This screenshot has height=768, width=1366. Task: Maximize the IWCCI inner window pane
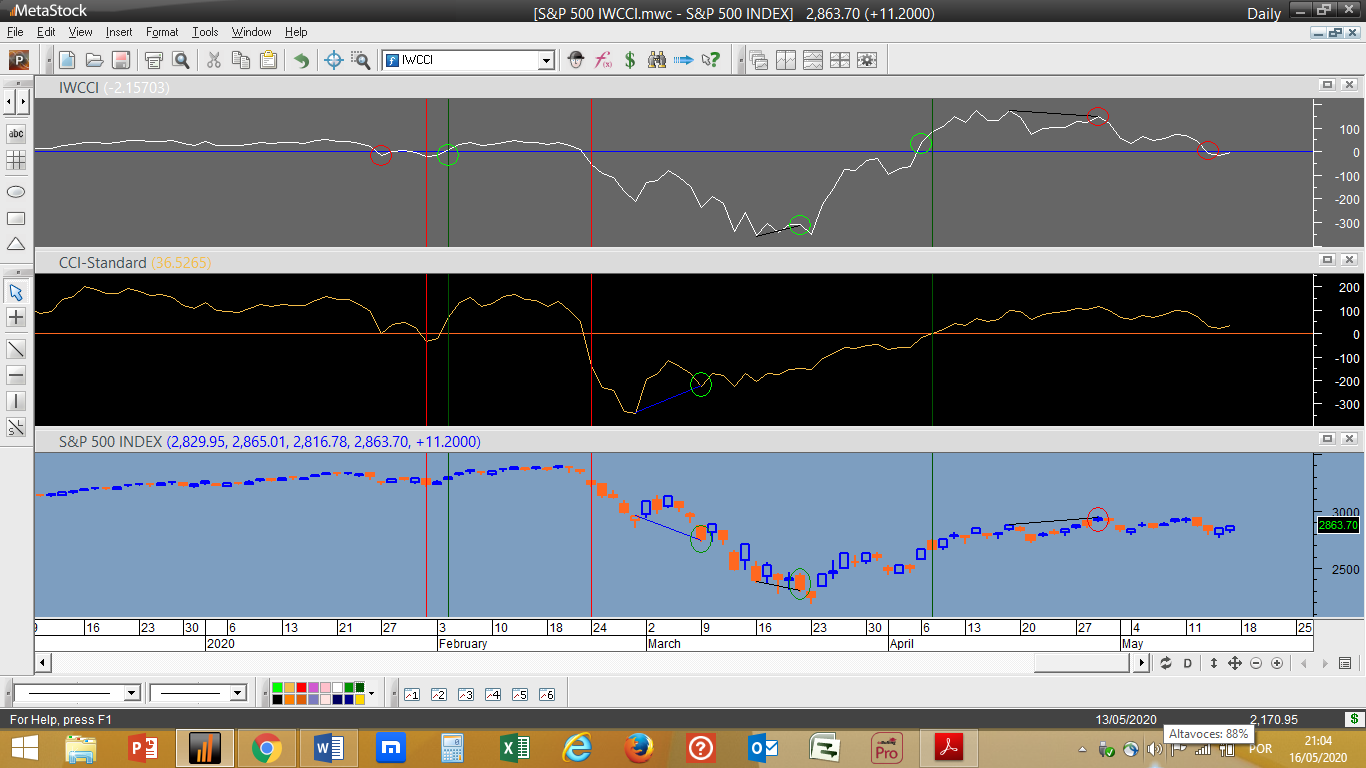coord(1327,86)
